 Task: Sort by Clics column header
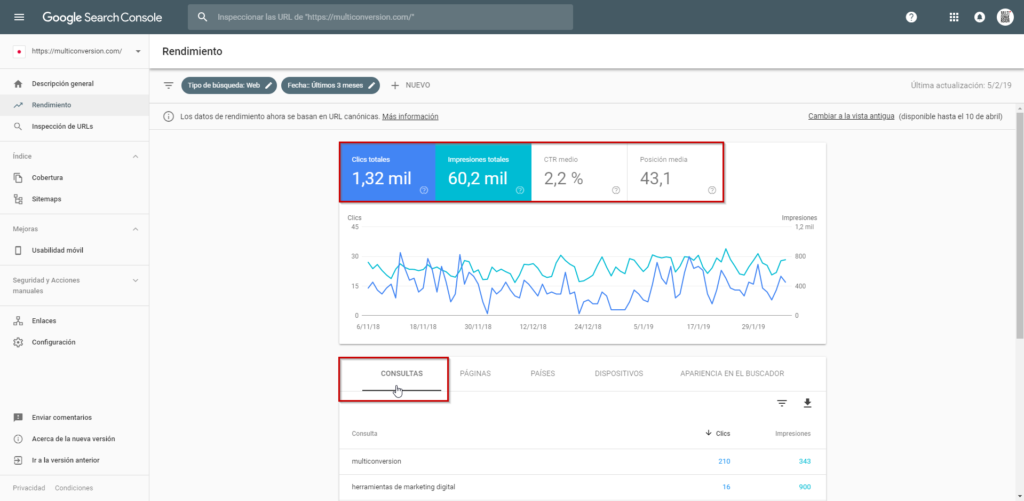[718, 433]
